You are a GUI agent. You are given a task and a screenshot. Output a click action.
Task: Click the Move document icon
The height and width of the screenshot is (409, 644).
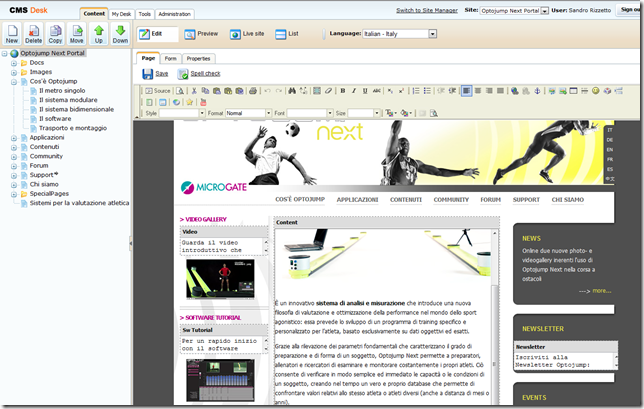[x=76, y=34]
